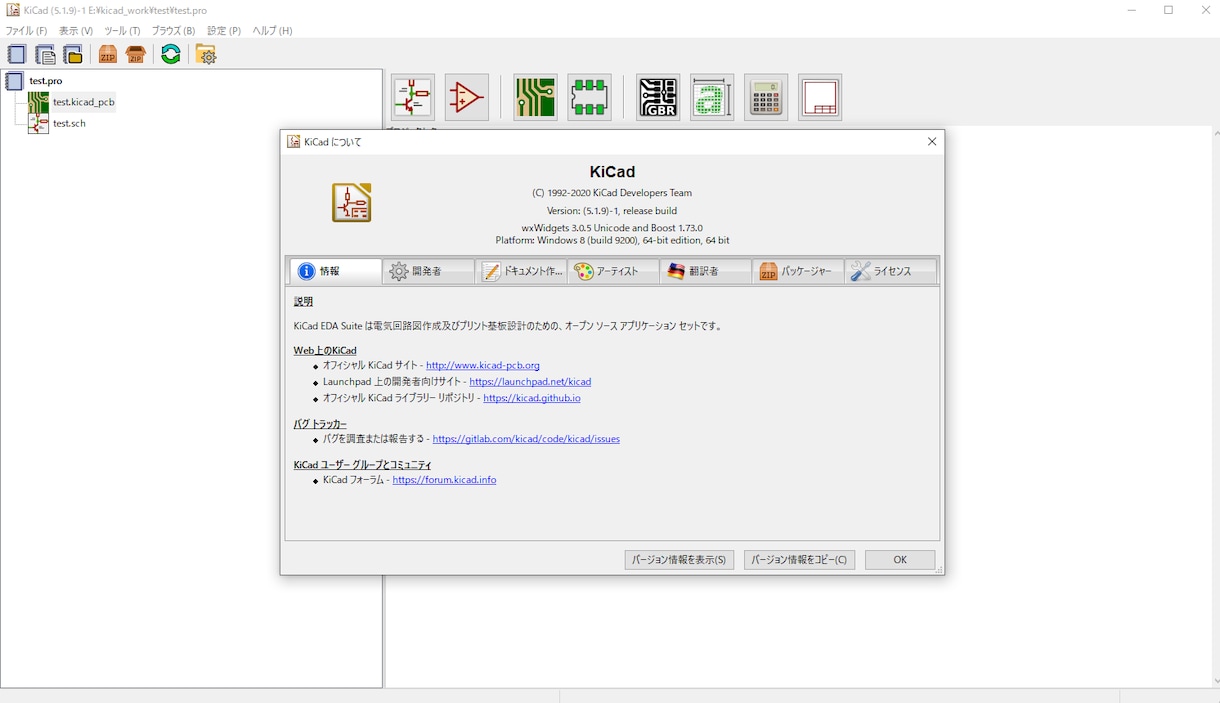Open the page layout editor
The width and height of the screenshot is (1220, 703).
[x=820, y=97]
